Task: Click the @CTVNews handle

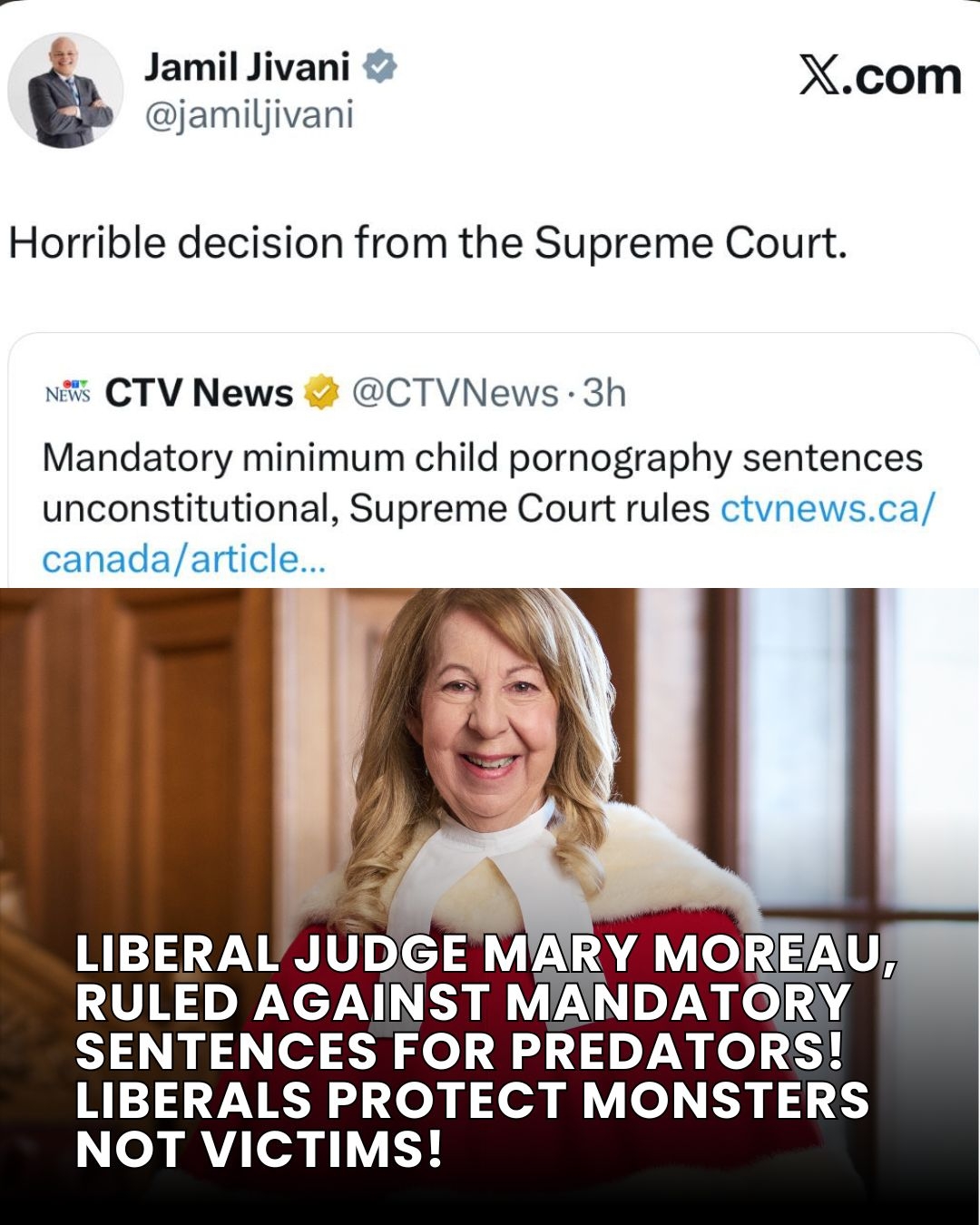Action: tap(454, 393)
